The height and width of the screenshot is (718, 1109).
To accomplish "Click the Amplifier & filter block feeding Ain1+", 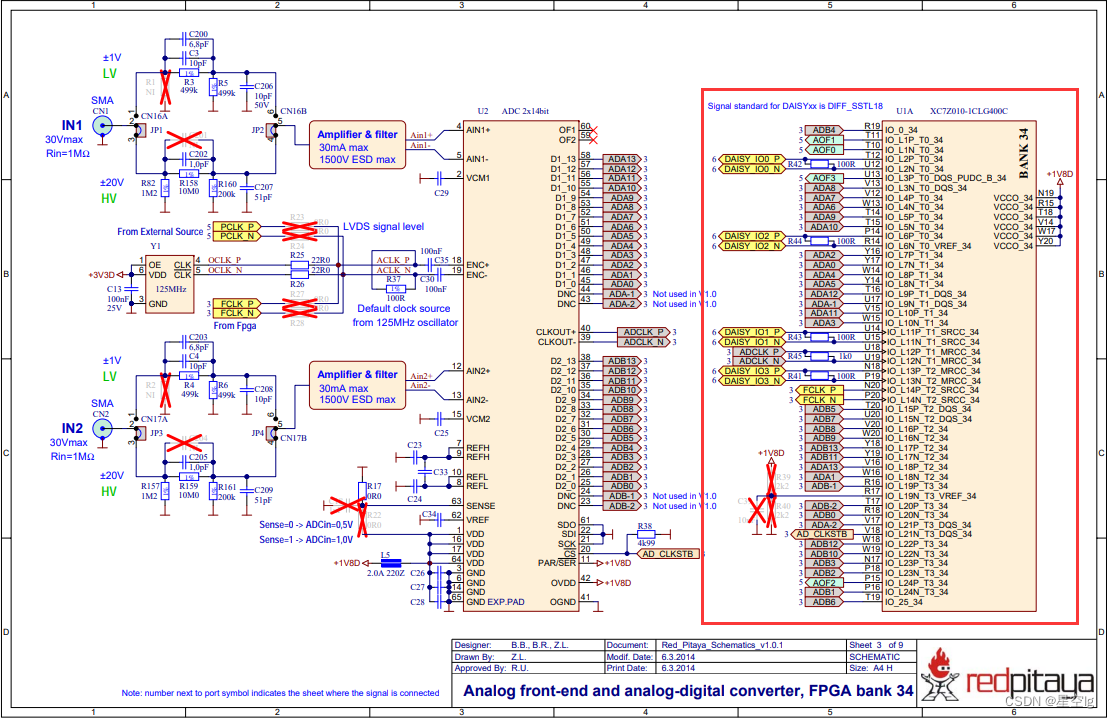I will tap(357, 145).
